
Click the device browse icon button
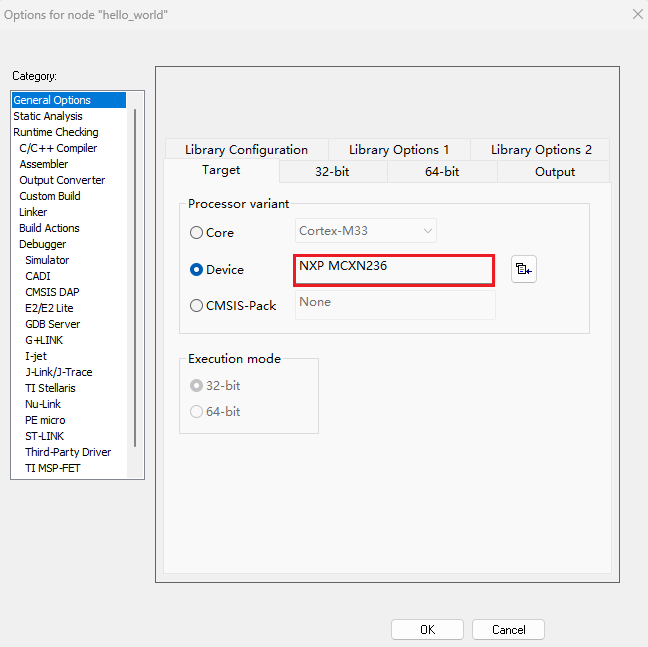coord(523,269)
